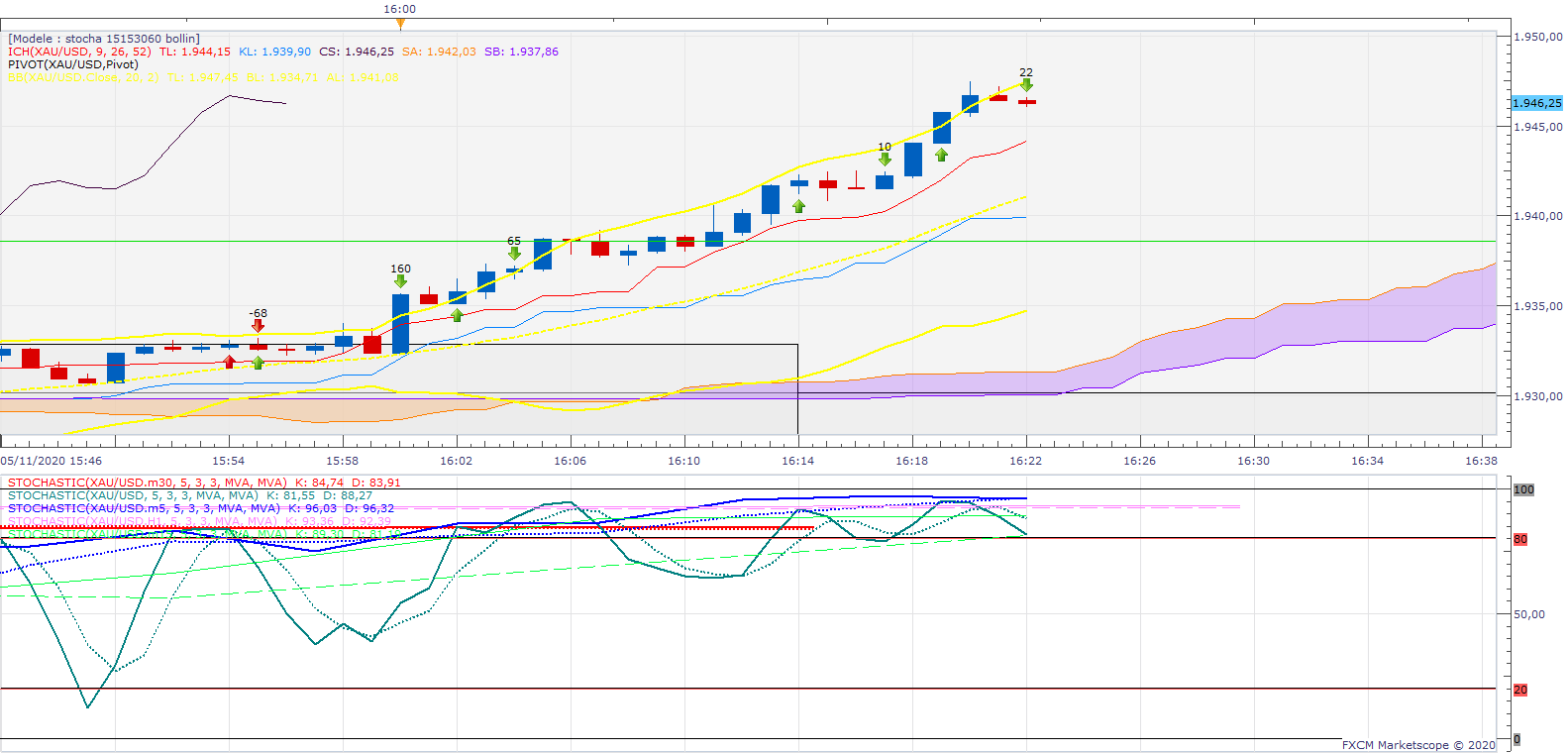Click the 05/11/2020 15:46 date label
Viewport: 1568px width, 753px height.
(52, 461)
